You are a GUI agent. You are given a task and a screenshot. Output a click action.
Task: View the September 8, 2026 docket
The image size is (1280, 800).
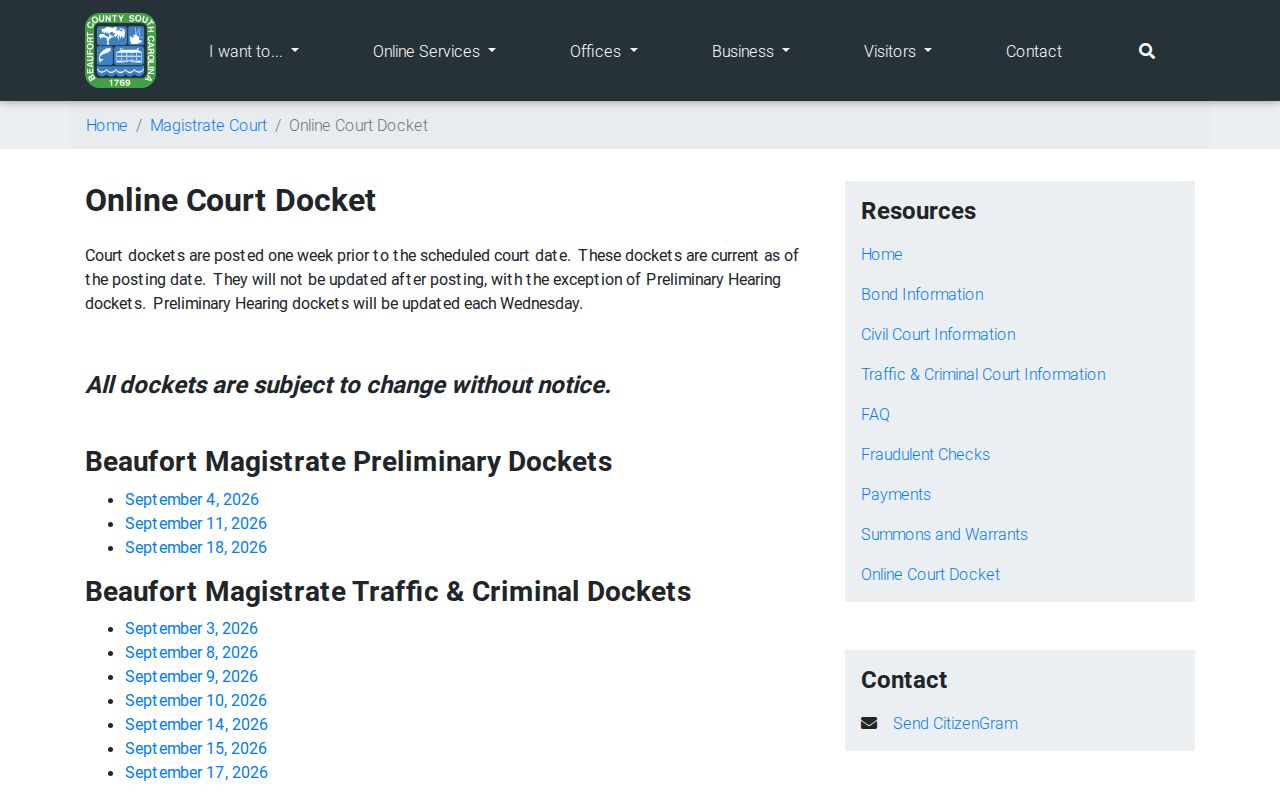tap(191, 652)
